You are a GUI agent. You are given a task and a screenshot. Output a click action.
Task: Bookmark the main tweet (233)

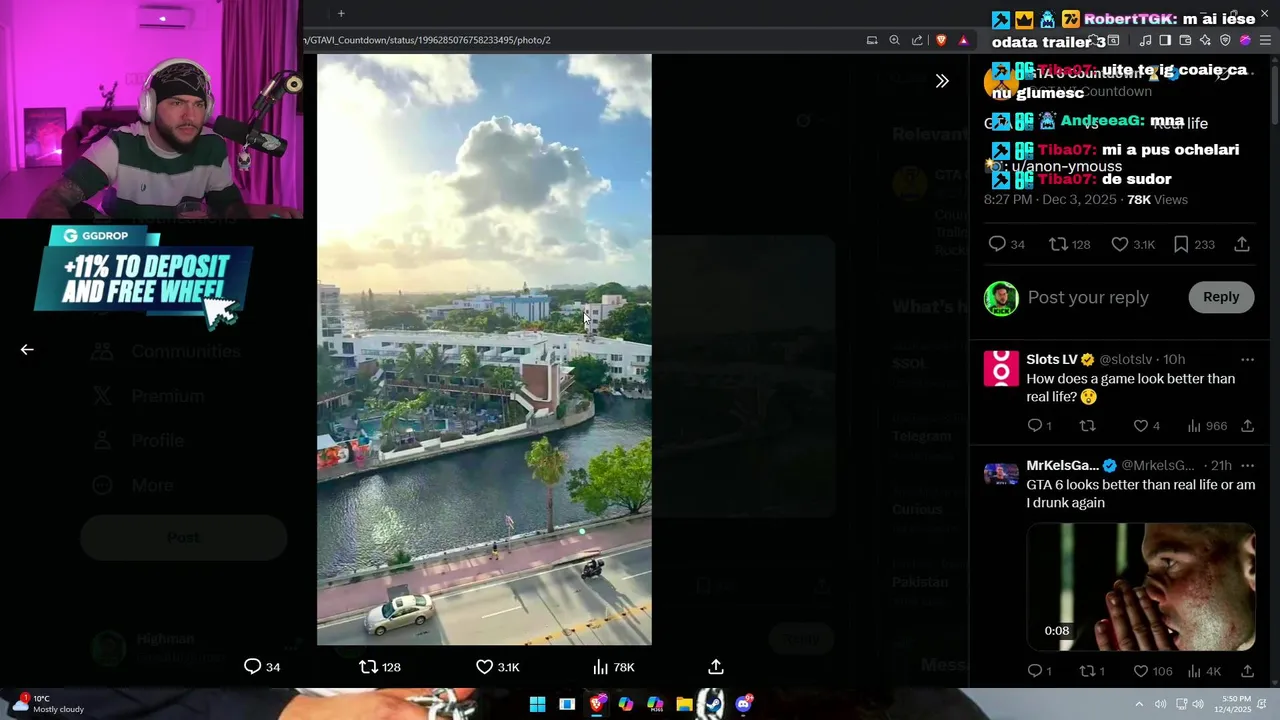[1193, 244]
